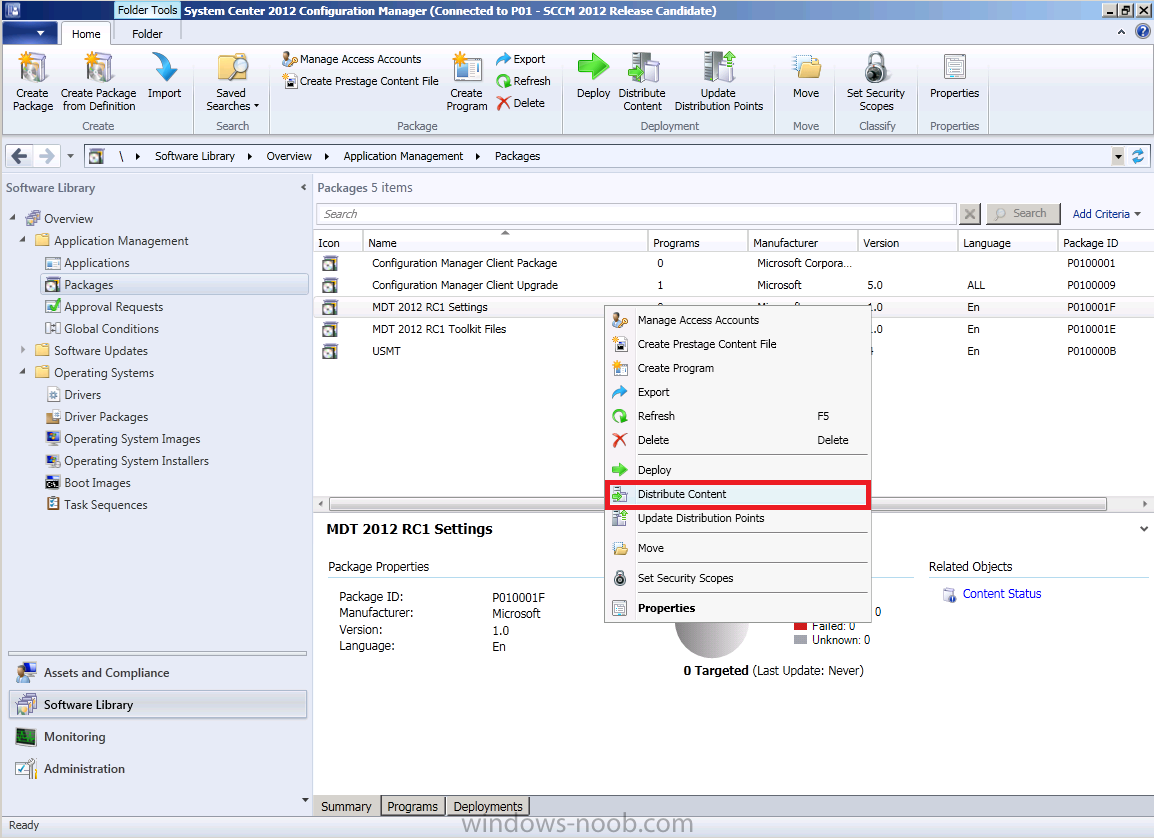Choose Distribute Content in context menu

point(737,494)
